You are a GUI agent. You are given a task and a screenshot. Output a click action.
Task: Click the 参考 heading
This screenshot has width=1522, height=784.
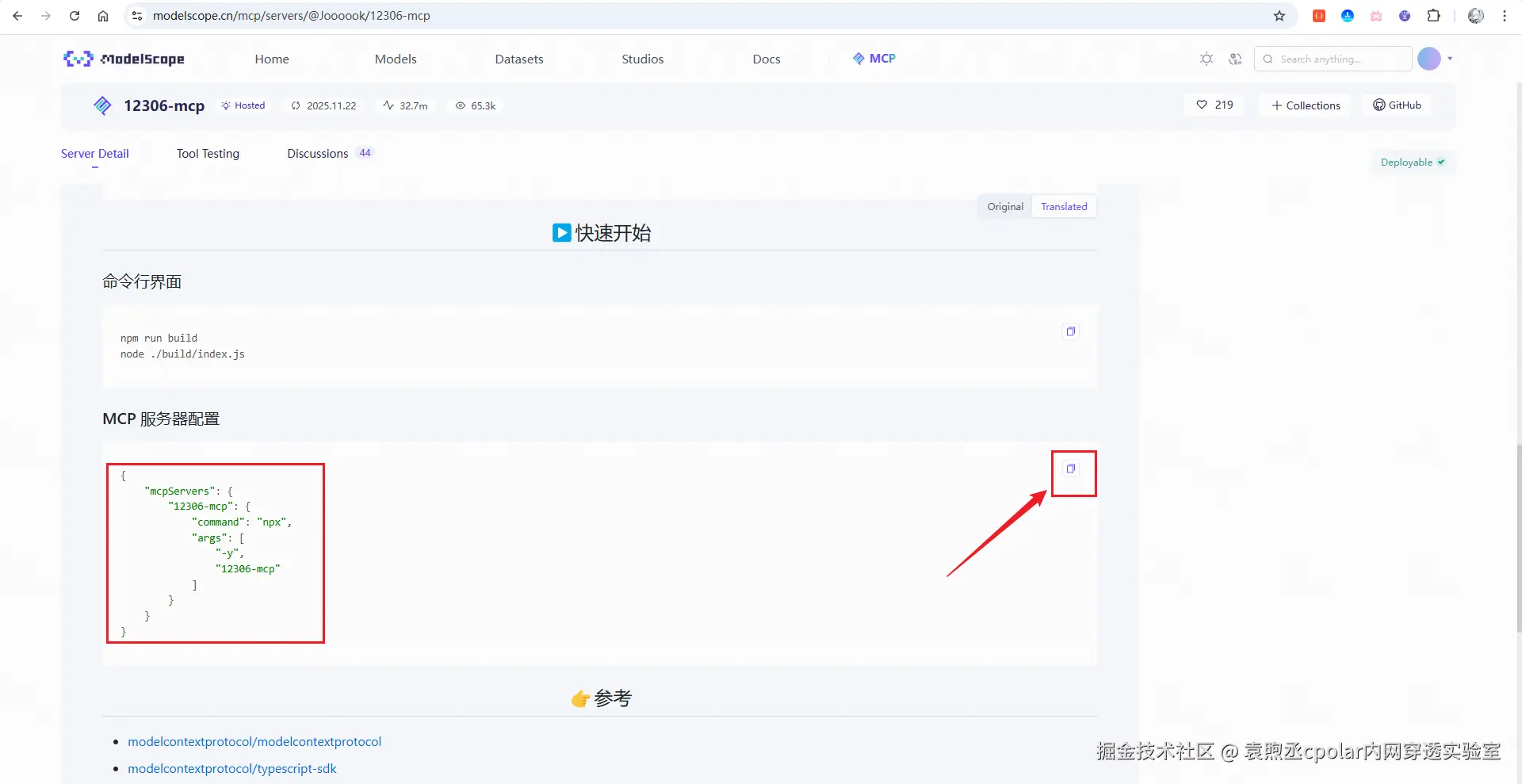tap(602, 698)
